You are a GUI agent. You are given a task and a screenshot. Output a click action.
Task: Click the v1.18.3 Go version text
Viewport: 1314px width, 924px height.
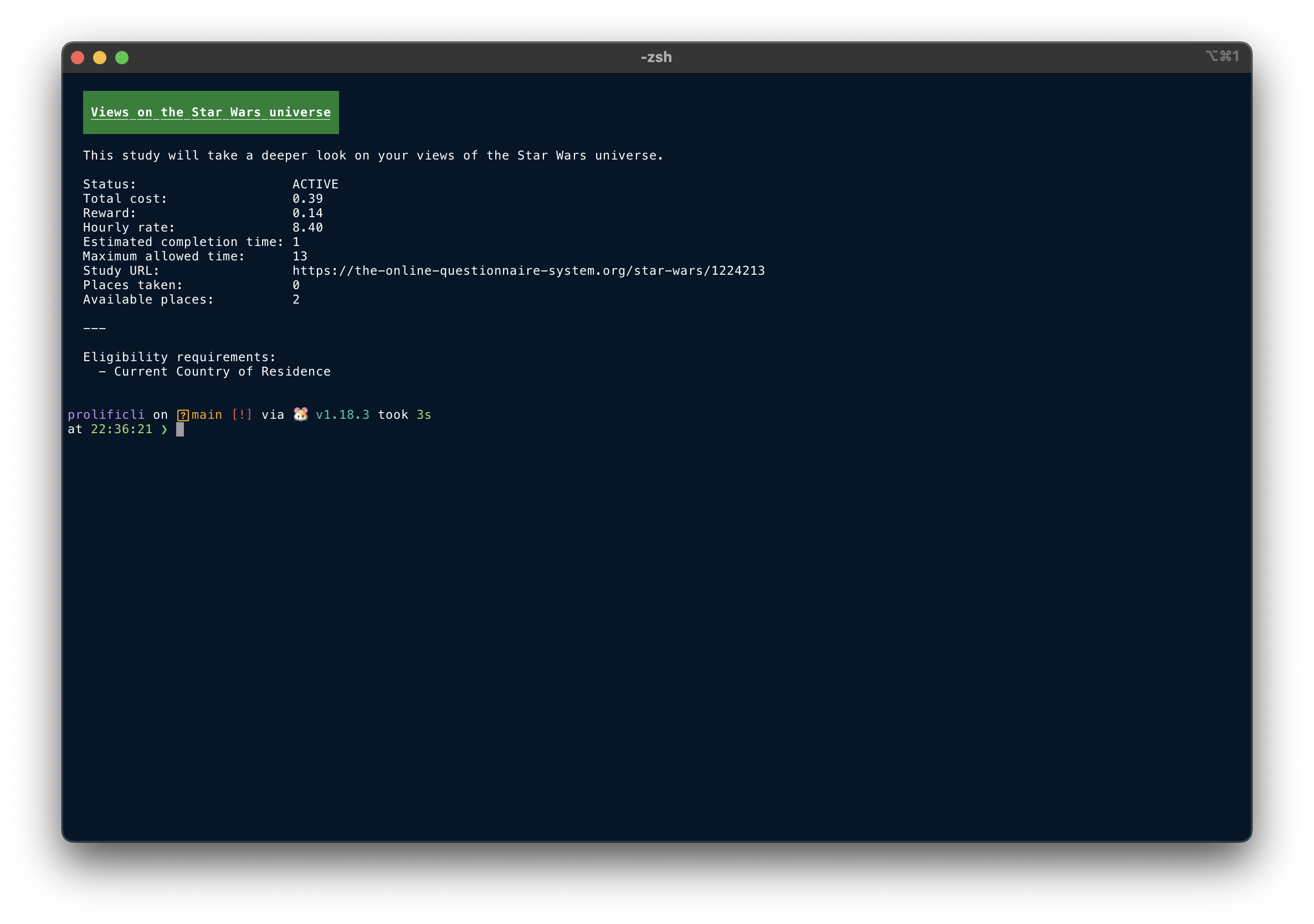342,415
